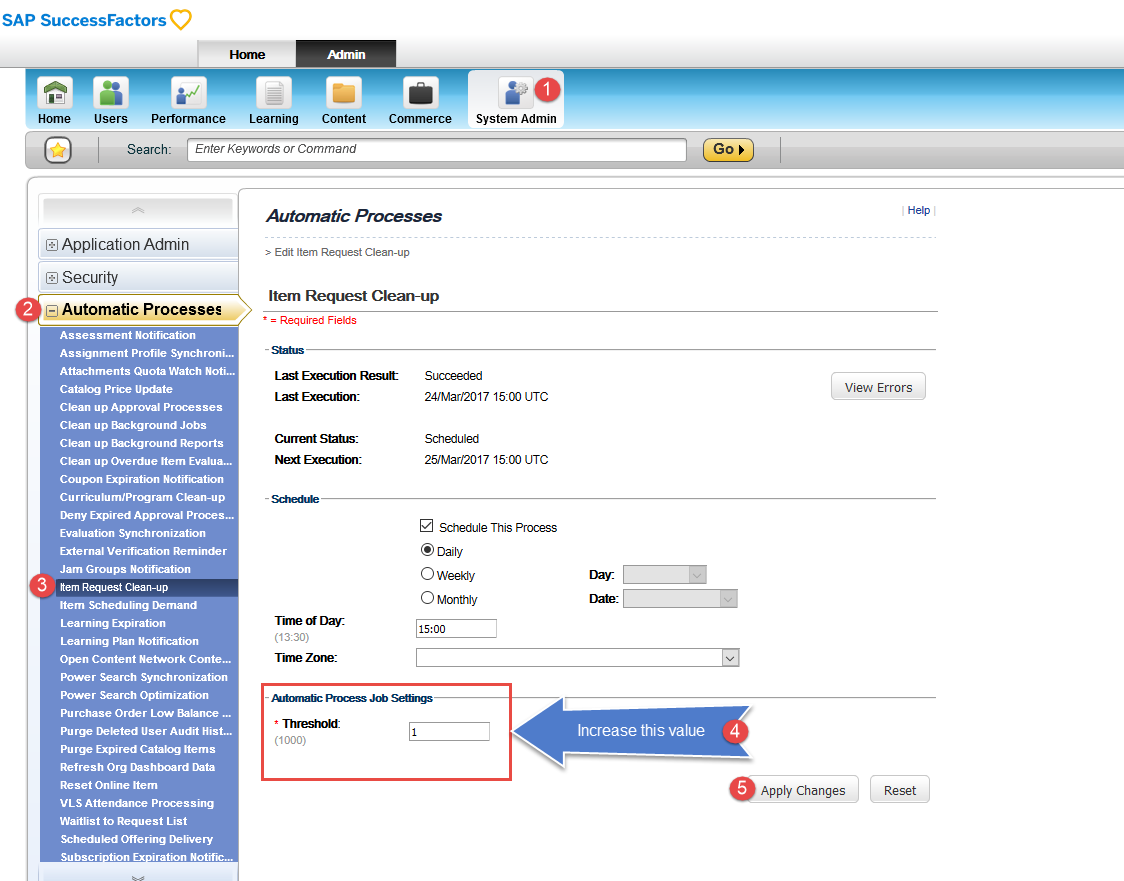1124x881 pixels.
Task: Open Evaluation Synchronization
Action: coord(133,533)
